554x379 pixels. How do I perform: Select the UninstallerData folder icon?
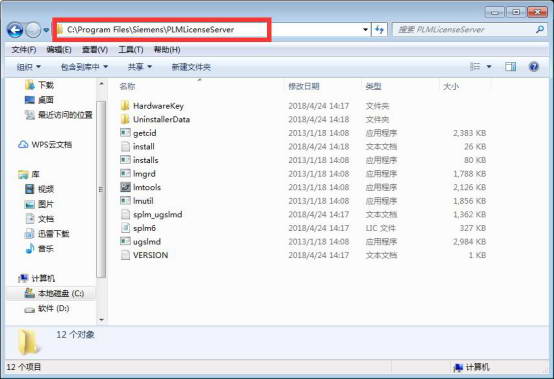pyautogui.click(x=125, y=119)
